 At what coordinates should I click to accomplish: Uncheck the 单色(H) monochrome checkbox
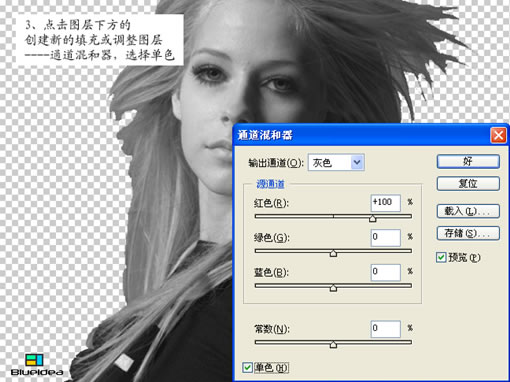tap(247, 368)
